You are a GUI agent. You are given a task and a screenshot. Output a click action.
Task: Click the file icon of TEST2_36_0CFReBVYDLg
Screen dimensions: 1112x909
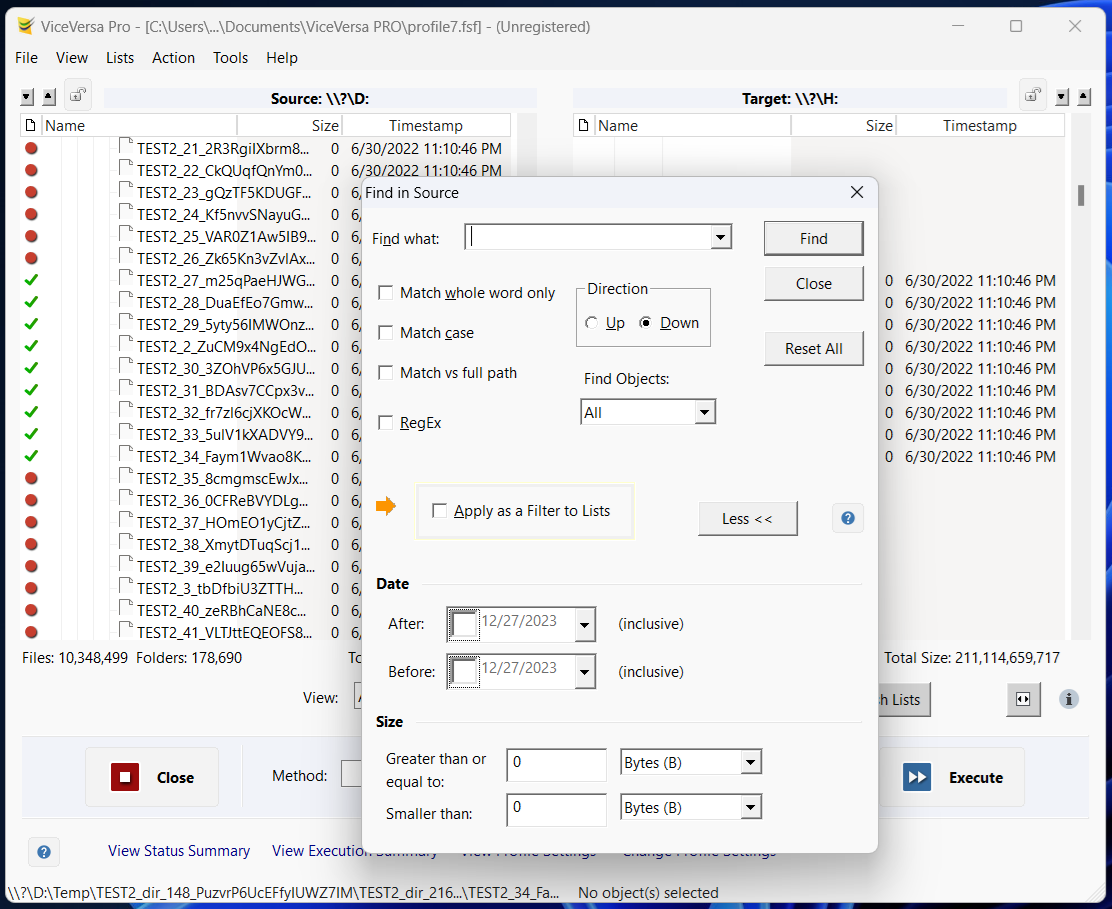click(126, 498)
